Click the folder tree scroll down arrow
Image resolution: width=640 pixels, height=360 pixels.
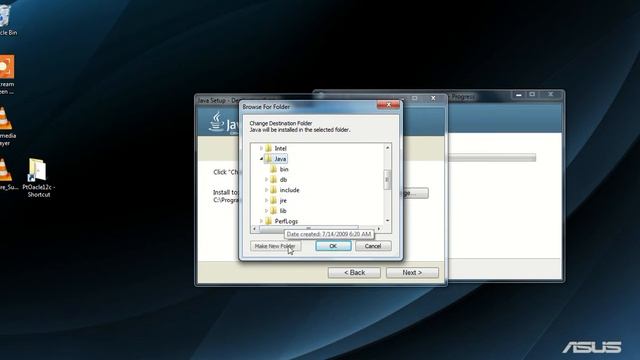[x=387, y=221]
